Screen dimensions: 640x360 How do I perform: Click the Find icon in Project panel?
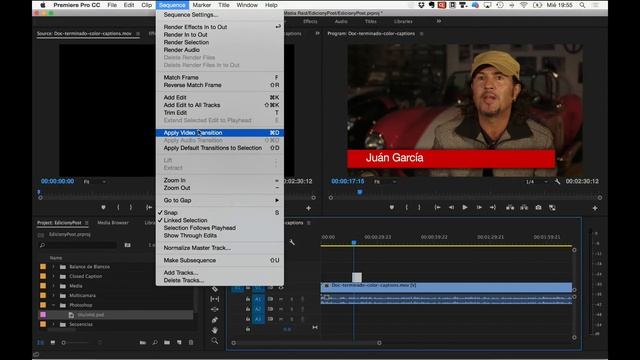coord(155,342)
